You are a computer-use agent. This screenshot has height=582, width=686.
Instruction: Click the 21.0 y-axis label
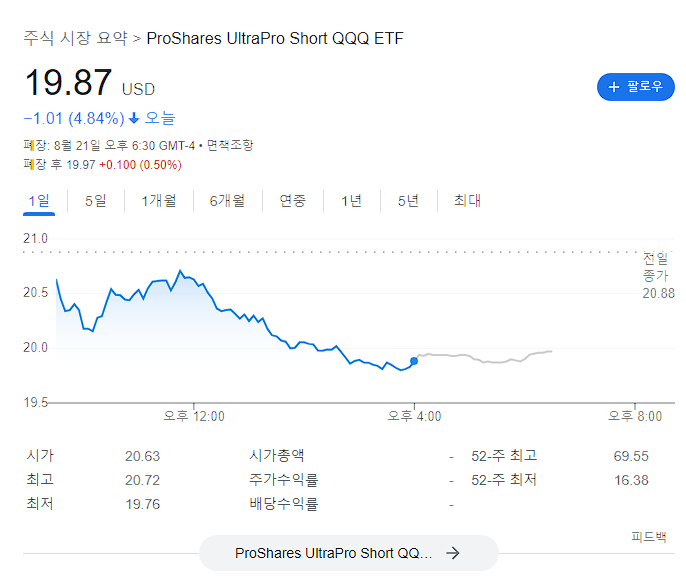(35, 238)
